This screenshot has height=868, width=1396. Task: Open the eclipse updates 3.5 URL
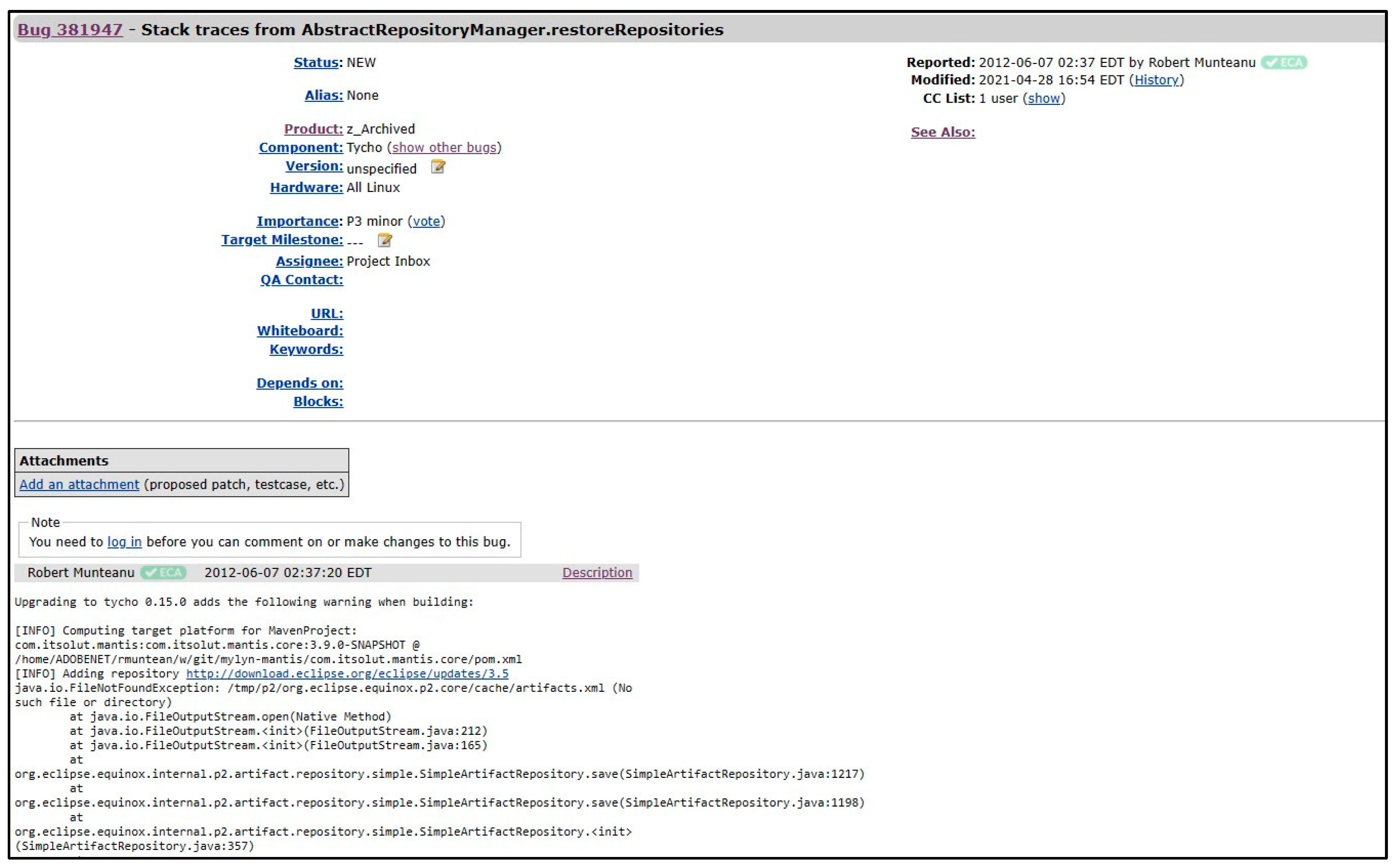(347, 673)
